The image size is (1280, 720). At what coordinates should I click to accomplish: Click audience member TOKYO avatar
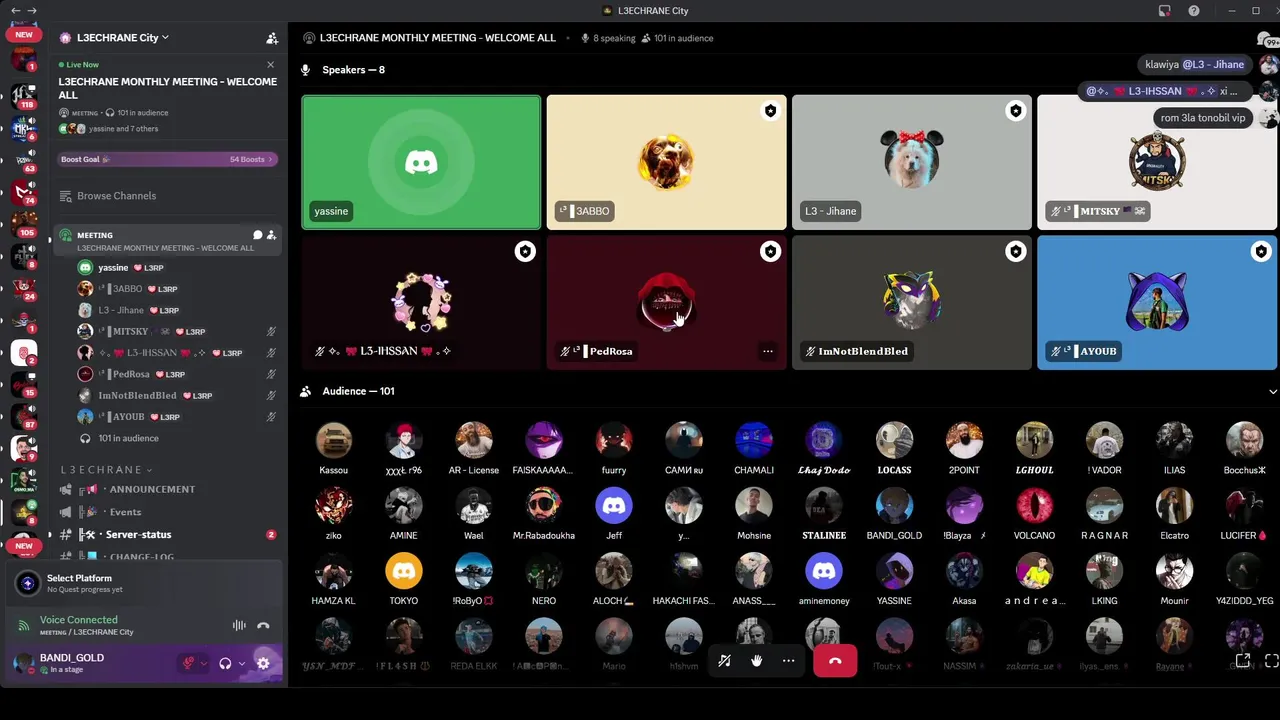(x=404, y=571)
